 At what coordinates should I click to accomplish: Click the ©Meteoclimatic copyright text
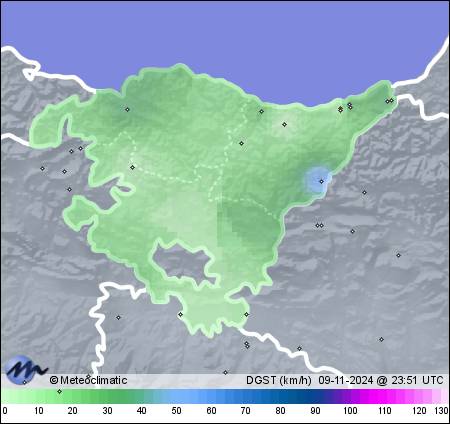[x=88, y=380]
